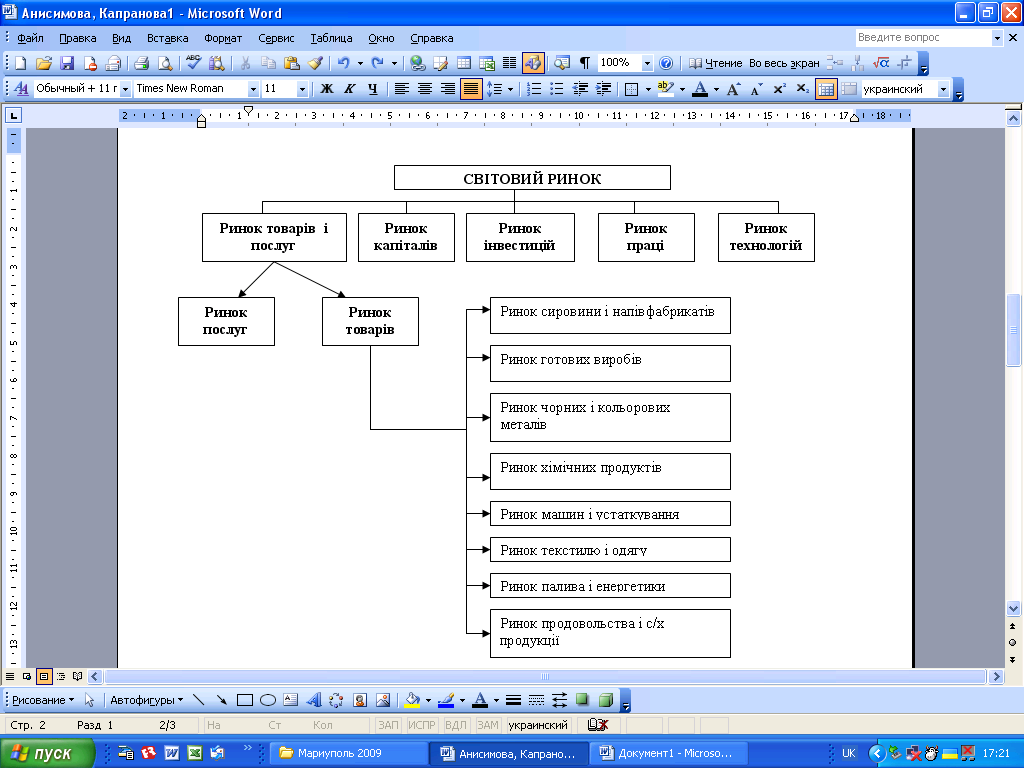This screenshot has width=1024, height=768.
Task: Activate Format Painter brush
Action: tap(315, 63)
